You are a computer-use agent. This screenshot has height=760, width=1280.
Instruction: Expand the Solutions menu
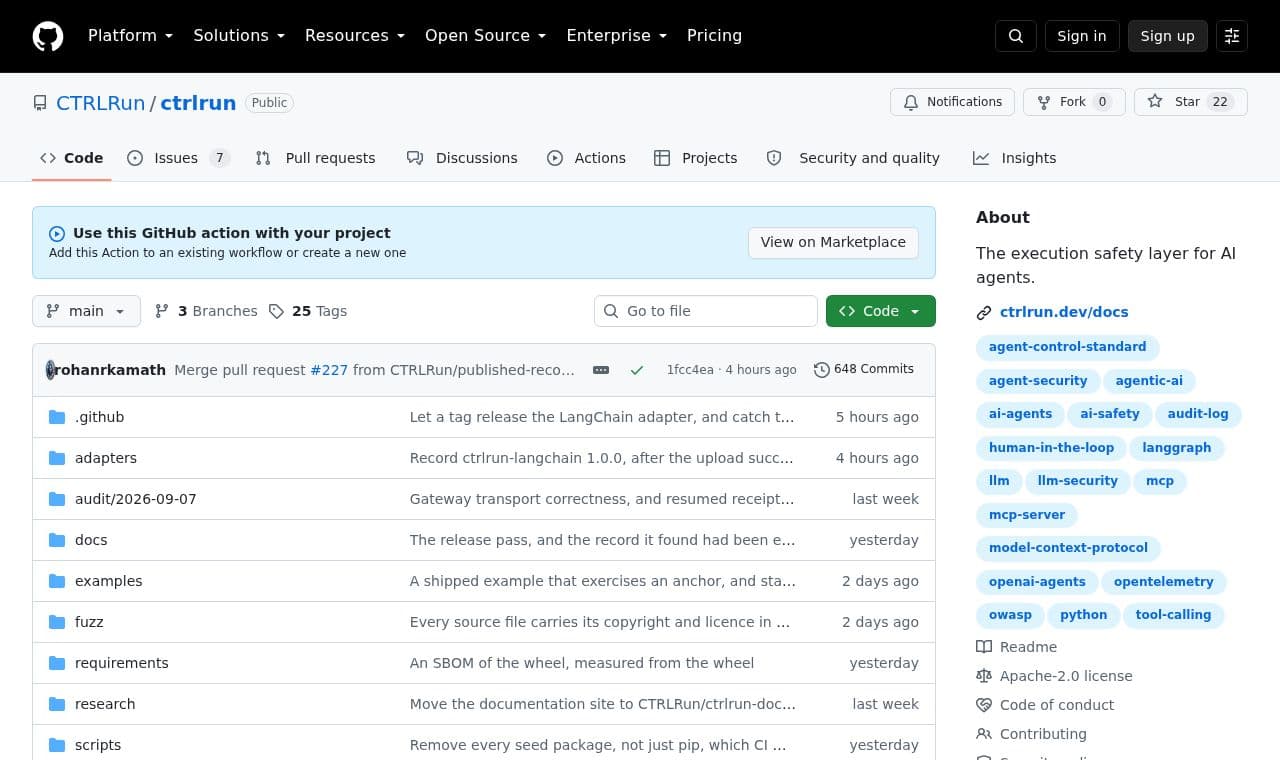(x=239, y=36)
